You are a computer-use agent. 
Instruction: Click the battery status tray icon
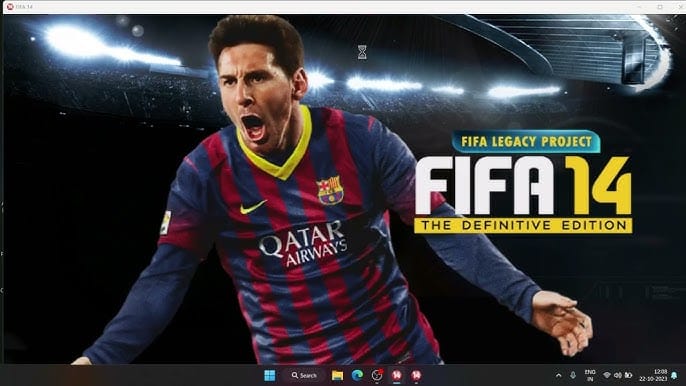[628, 375]
